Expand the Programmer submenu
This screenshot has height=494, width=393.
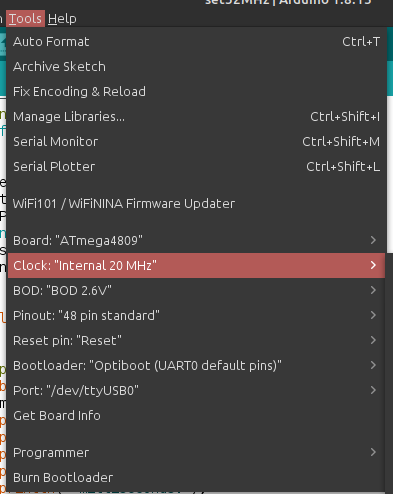coord(196,453)
